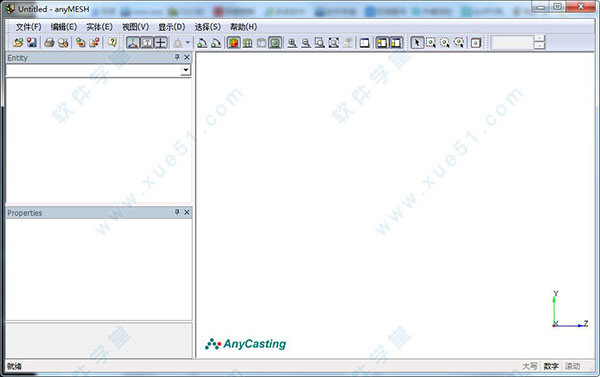
Task: Click the toolbar numeric input field
Action: click(512, 42)
